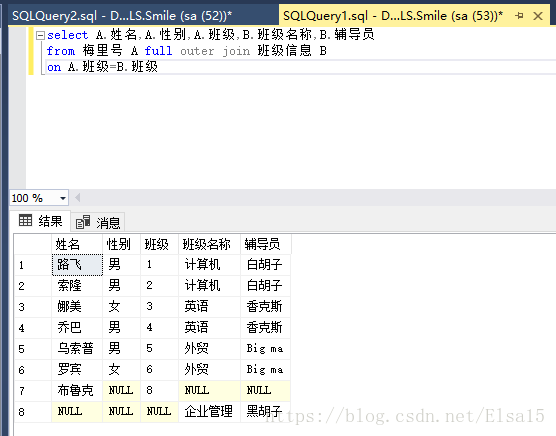This screenshot has height=436, width=556.
Task: Open the 100 % zoom dropdown
Action: [63, 198]
